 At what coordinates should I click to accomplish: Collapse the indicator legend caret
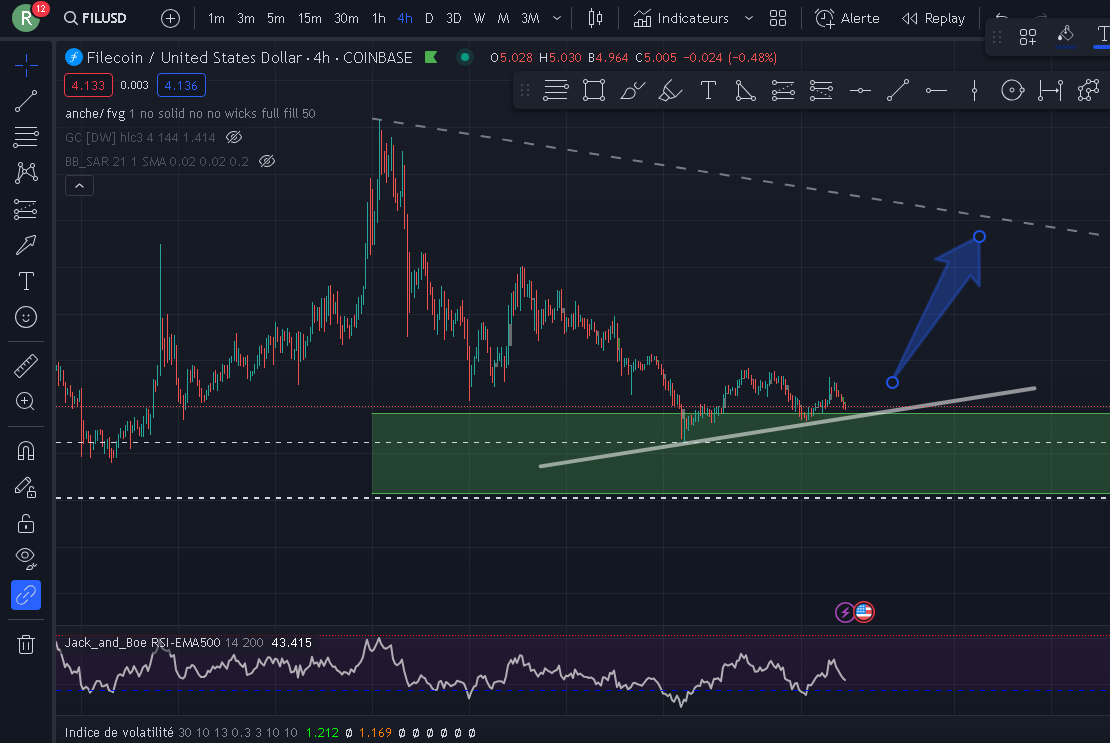(x=79, y=185)
